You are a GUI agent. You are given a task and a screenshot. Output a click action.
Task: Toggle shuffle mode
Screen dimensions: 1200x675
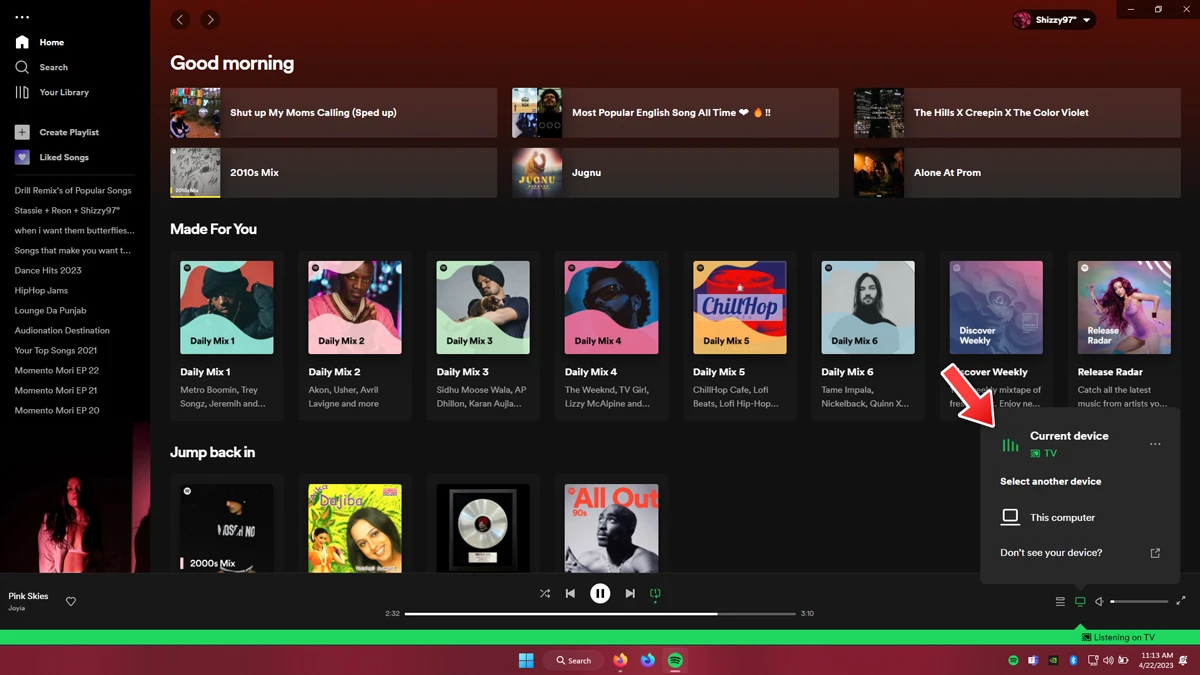545,593
